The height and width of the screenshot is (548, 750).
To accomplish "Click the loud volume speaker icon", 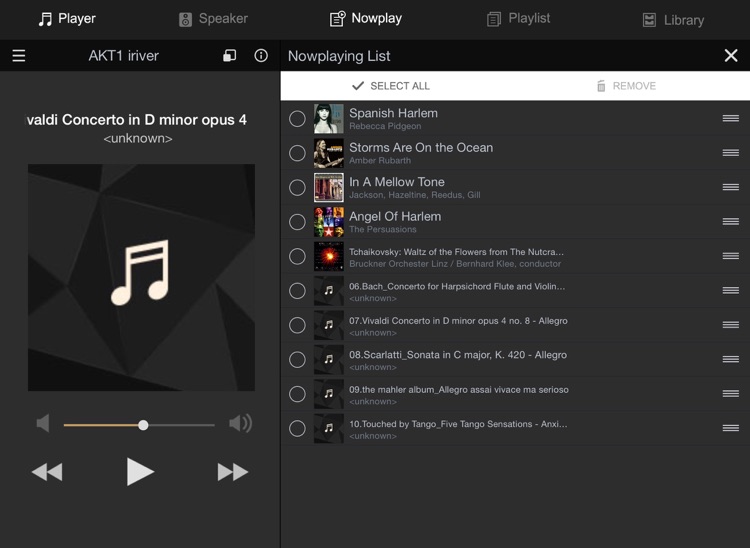I will [x=241, y=423].
